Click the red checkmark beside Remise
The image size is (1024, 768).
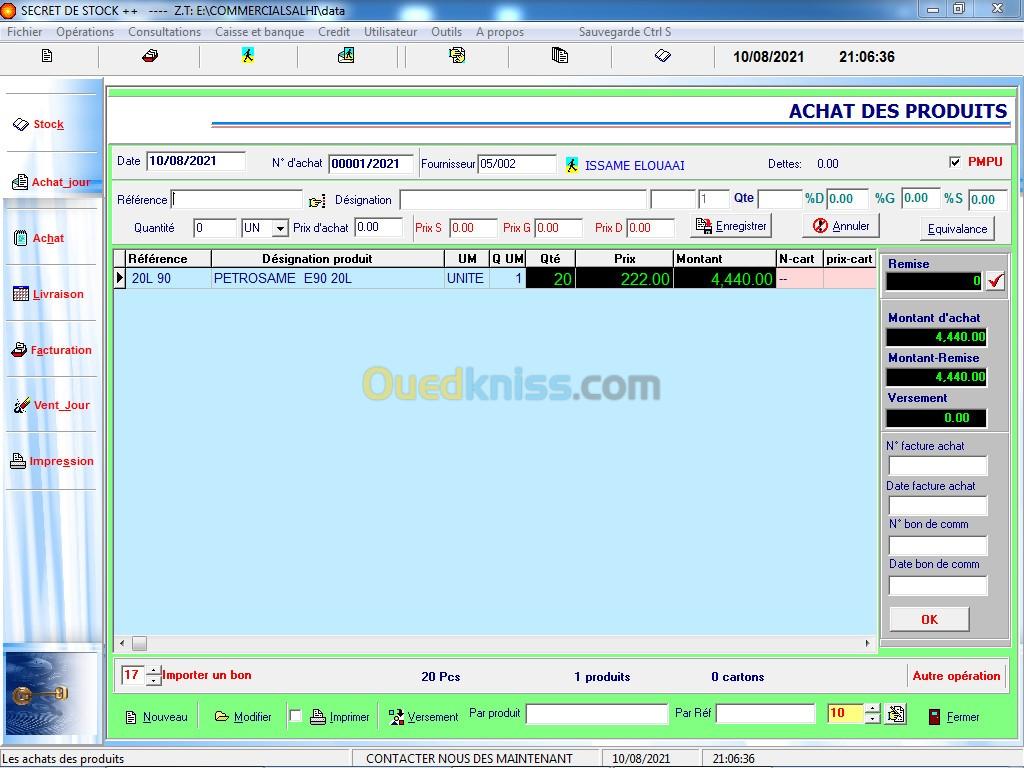(x=995, y=281)
